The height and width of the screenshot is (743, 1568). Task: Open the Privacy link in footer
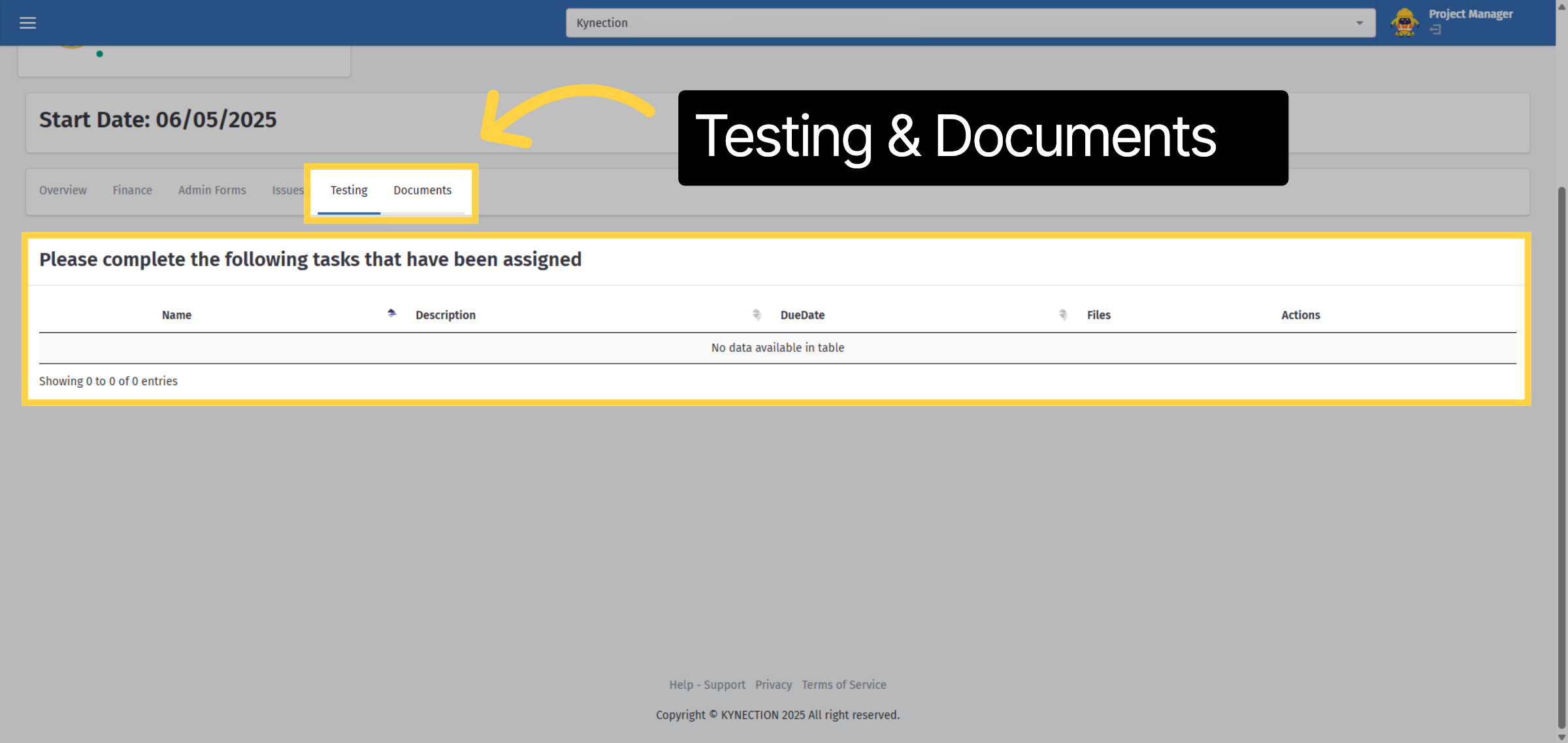pyautogui.click(x=774, y=685)
